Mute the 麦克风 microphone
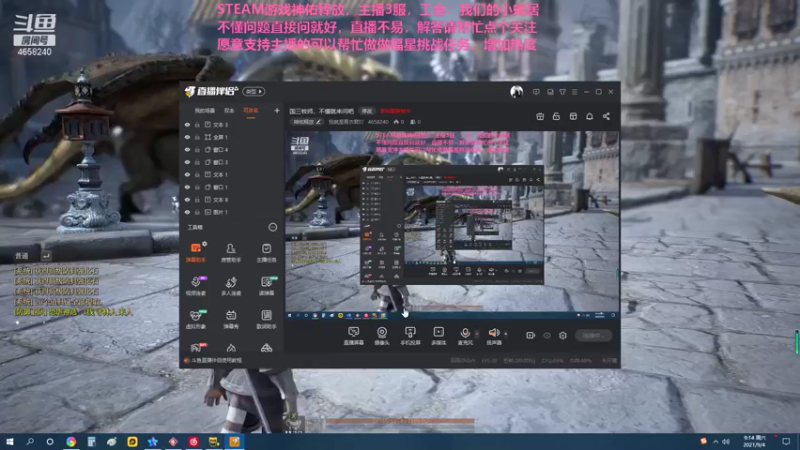This screenshot has width=800, height=450. [465, 336]
